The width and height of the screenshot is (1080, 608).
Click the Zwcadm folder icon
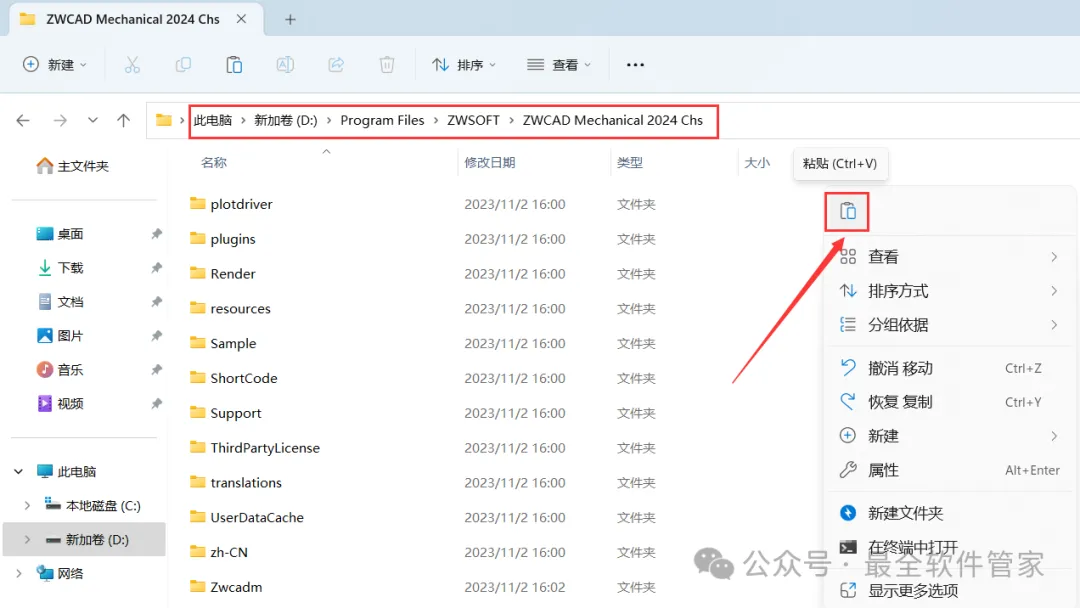198,586
